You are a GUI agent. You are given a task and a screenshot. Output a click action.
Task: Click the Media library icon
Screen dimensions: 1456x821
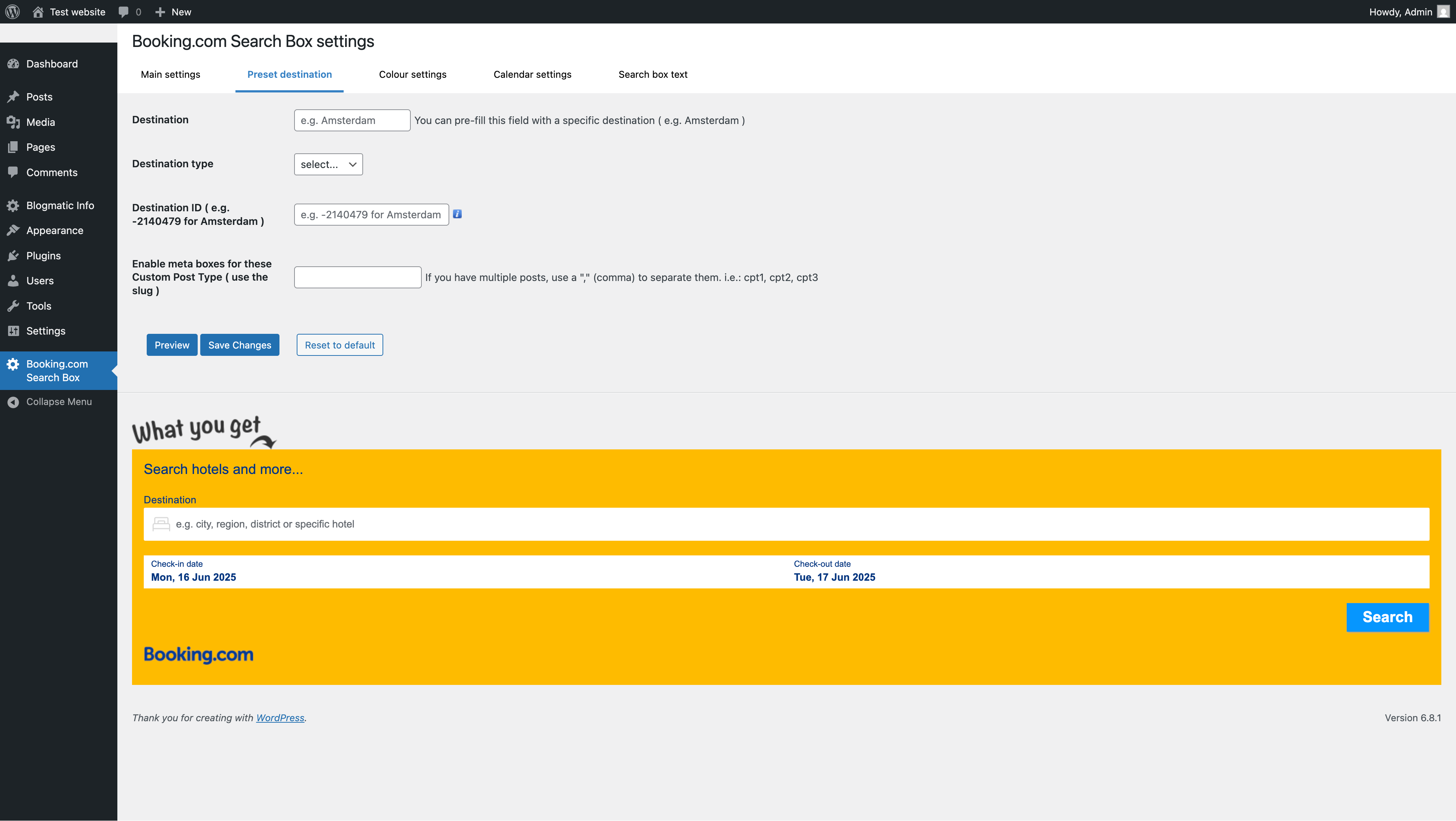[13, 122]
